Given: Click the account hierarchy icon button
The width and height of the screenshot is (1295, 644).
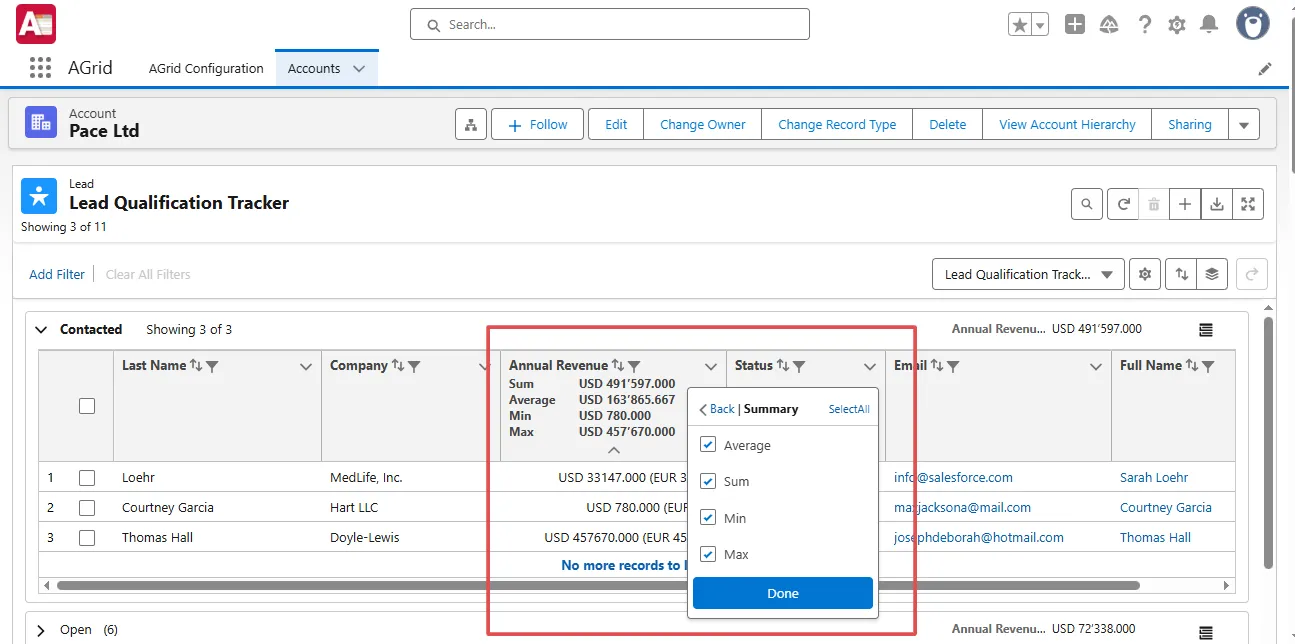Looking at the screenshot, I should [470, 125].
